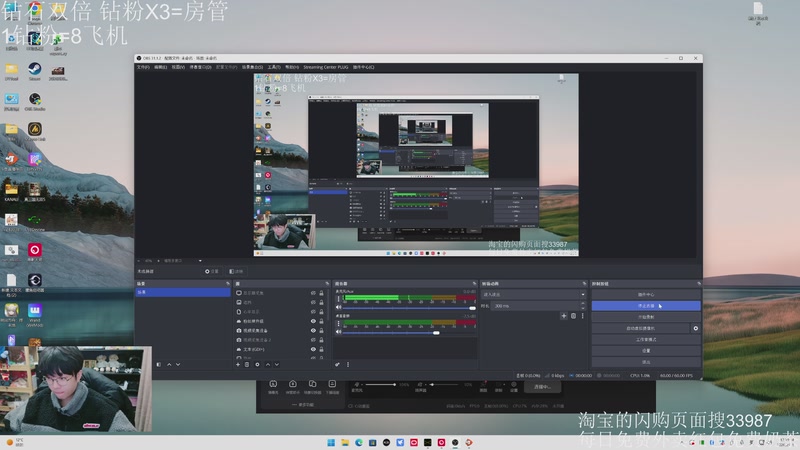Open 视图(V) menu

(x=178, y=67)
